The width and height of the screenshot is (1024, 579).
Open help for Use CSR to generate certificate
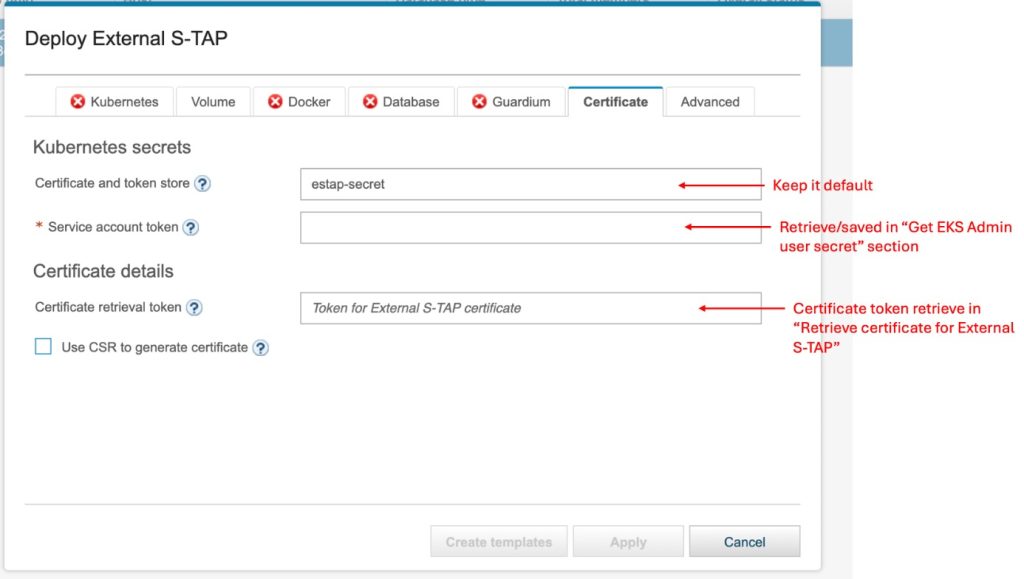tap(261, 348)
